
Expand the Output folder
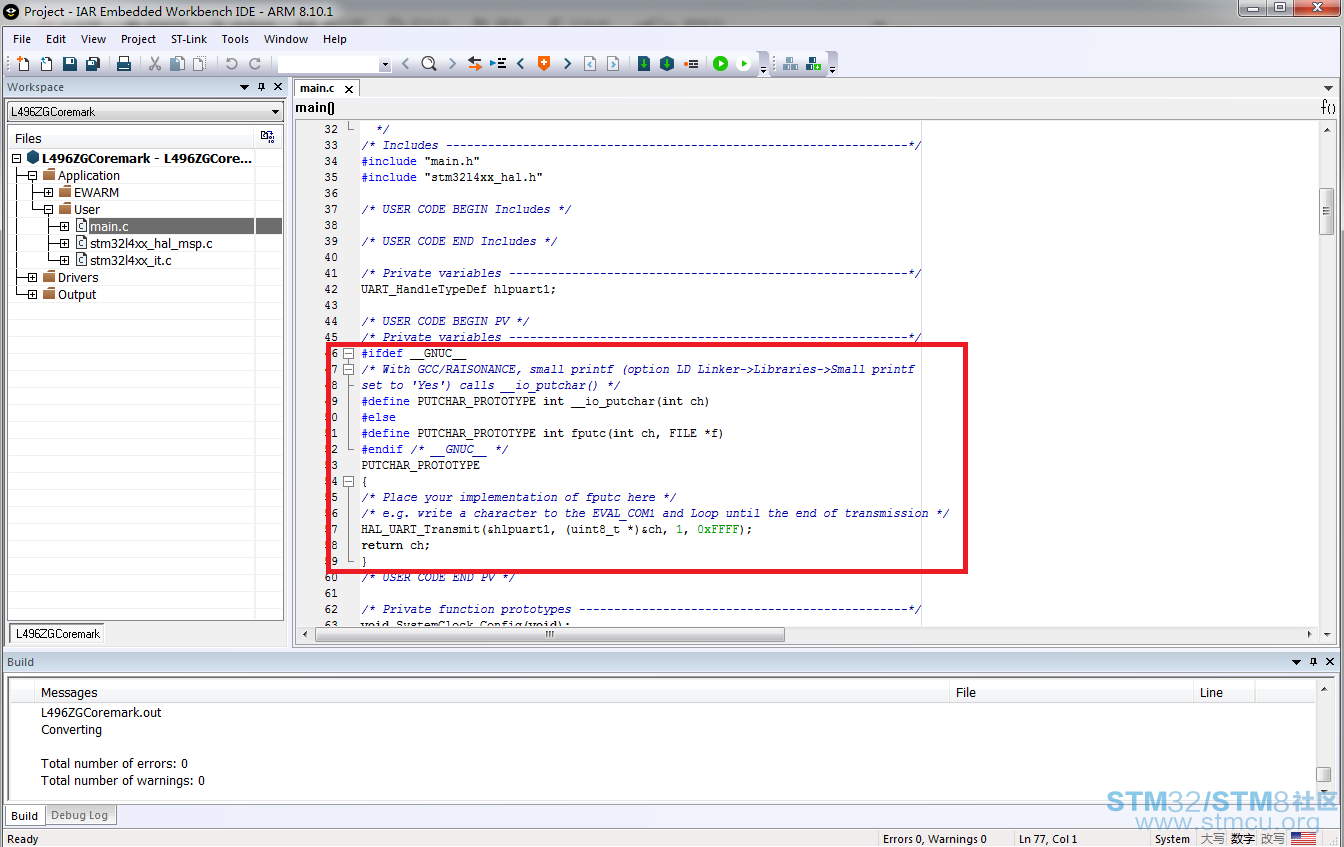click(33, 294)
